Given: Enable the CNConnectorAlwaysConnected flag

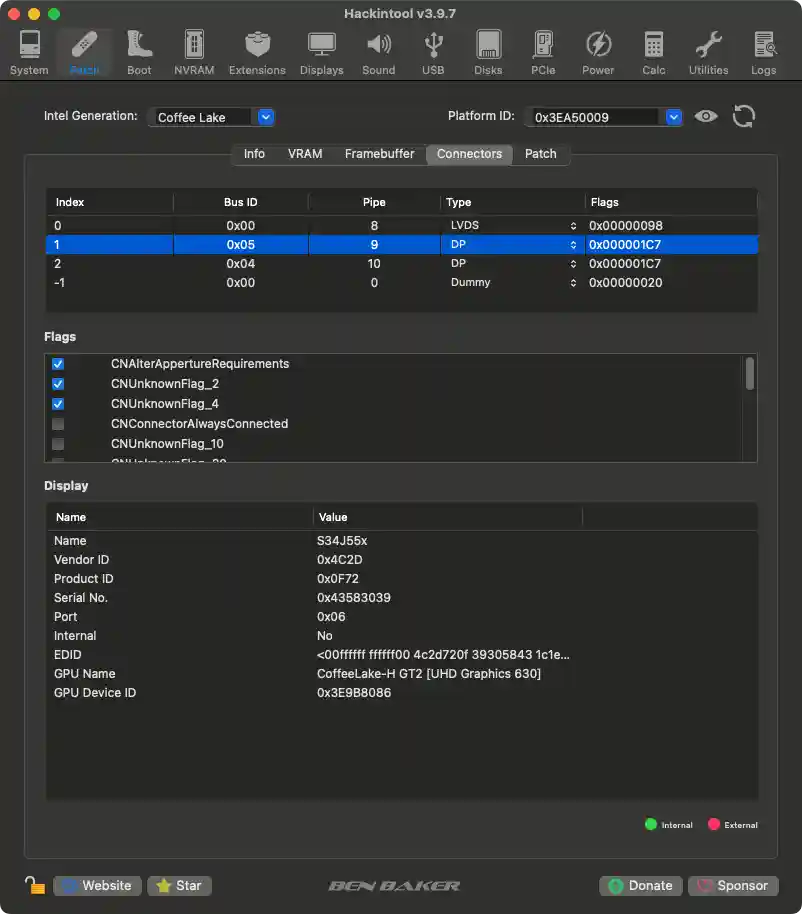Looking at the screenshot, I should (x=57, y=423).
